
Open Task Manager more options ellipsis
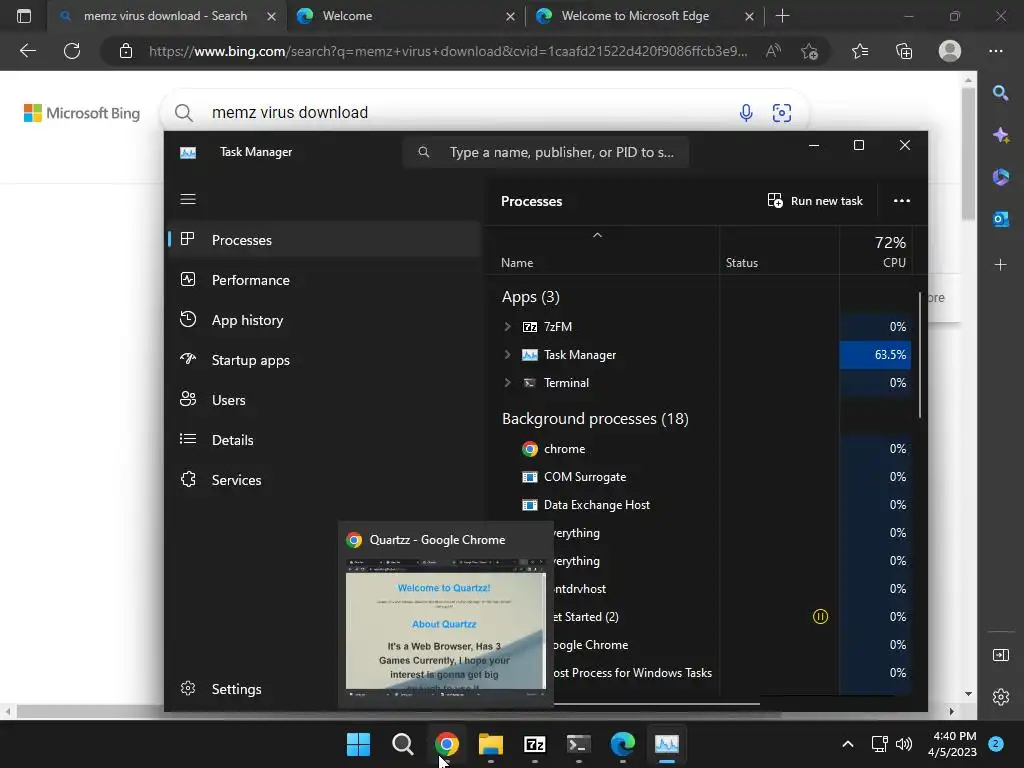click(901, 200)
